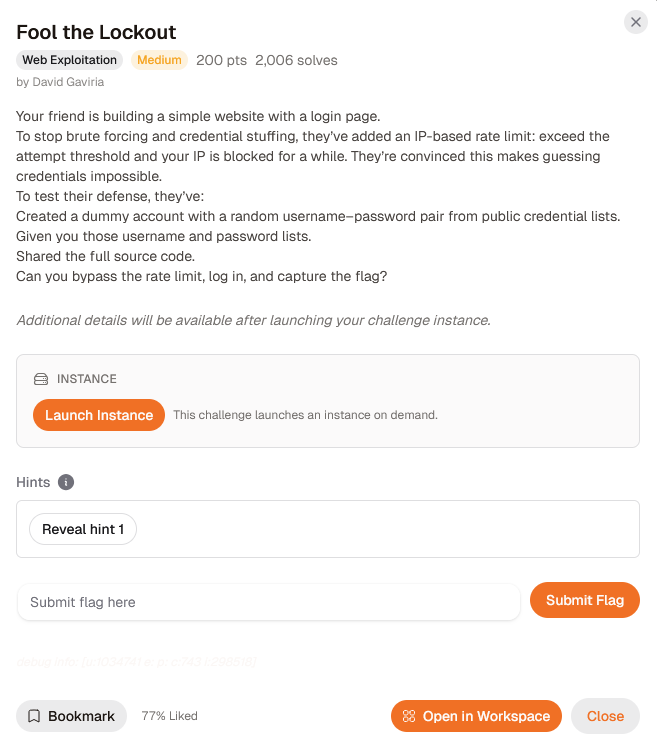Viewport: 657px width, 750px height.
Task: Submit the flag
Action: coord(585,600)
